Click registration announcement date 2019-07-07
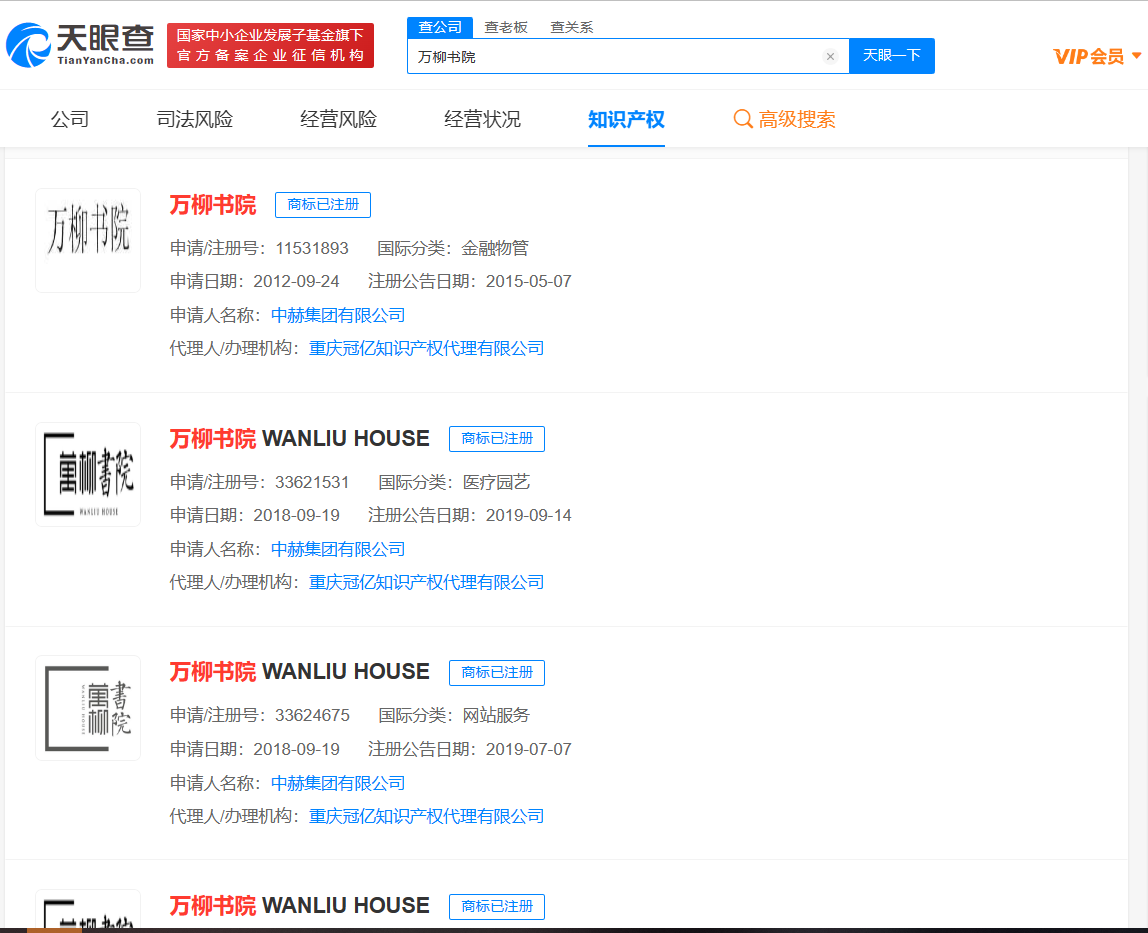Image resolution: width=1148 pixels, height=933 pixels. tap(529, 750)
